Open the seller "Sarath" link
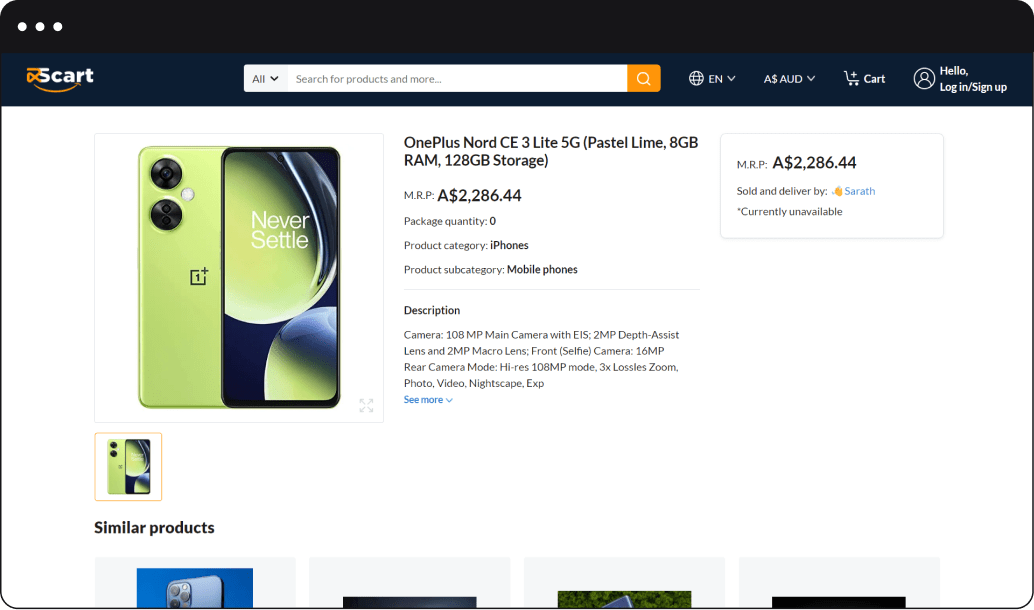The width and height of the screenshot is (1034, 610). (858, 191)
